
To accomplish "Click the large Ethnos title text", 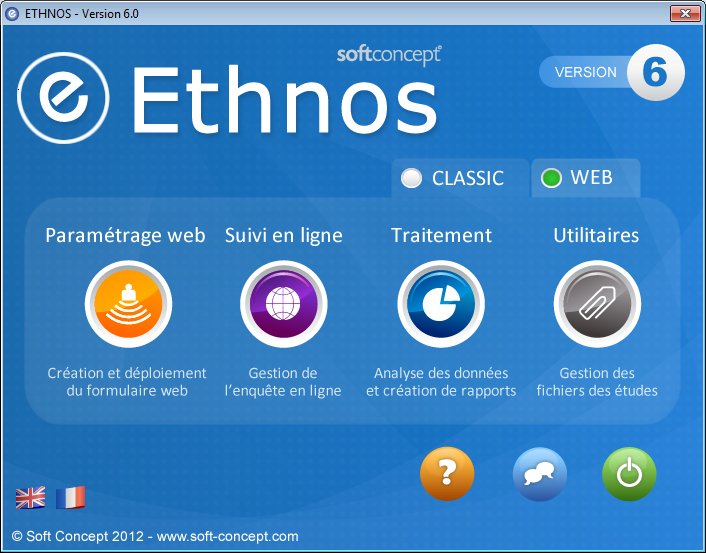I will [284, 100].
